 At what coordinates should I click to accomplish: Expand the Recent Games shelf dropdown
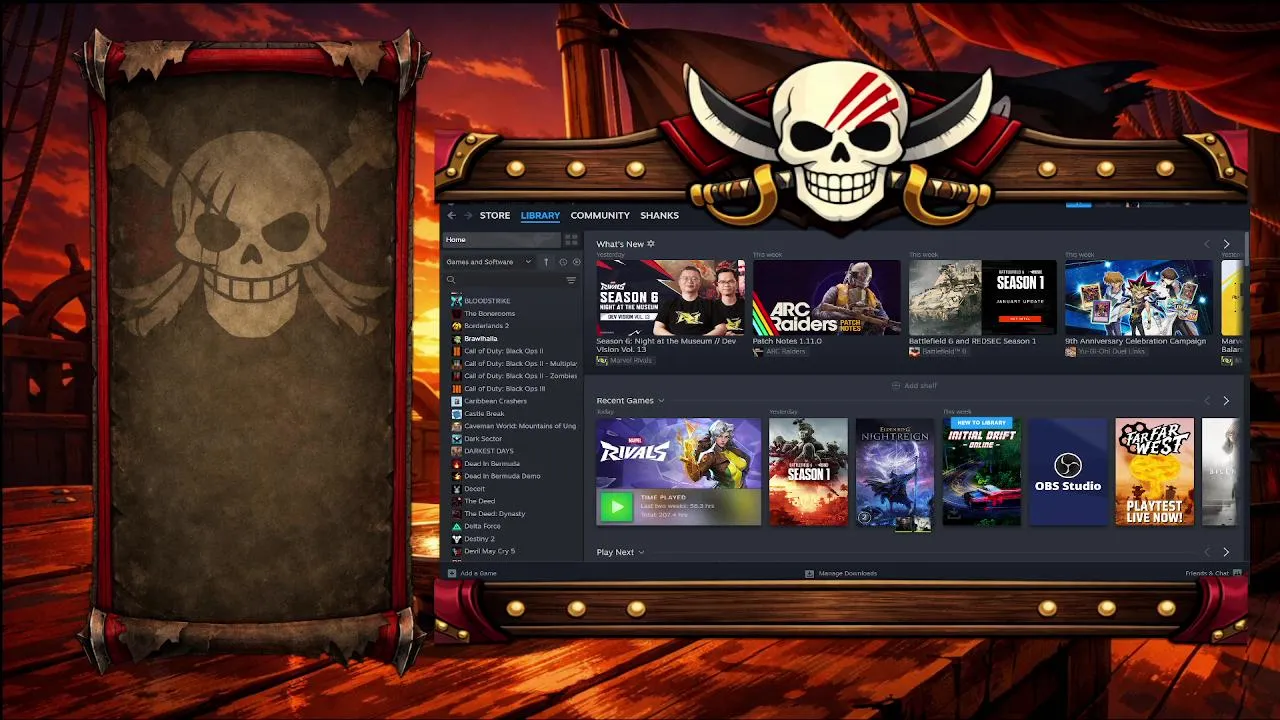tap(661, 401)
